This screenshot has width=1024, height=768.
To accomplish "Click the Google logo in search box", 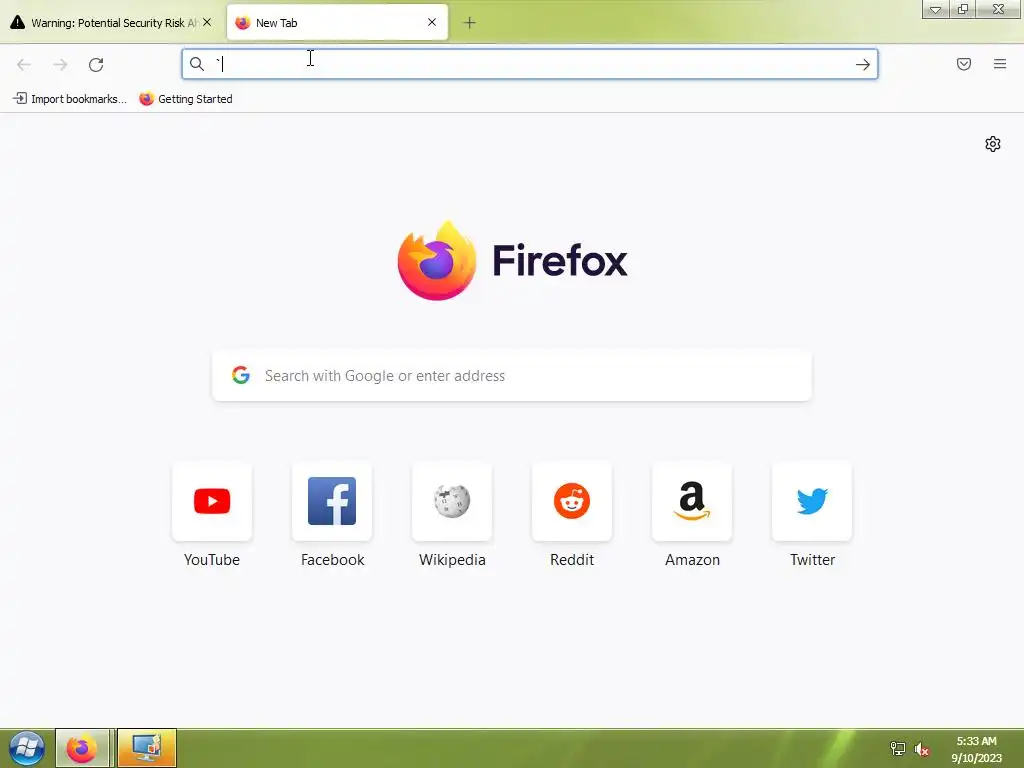I will 241,375.
